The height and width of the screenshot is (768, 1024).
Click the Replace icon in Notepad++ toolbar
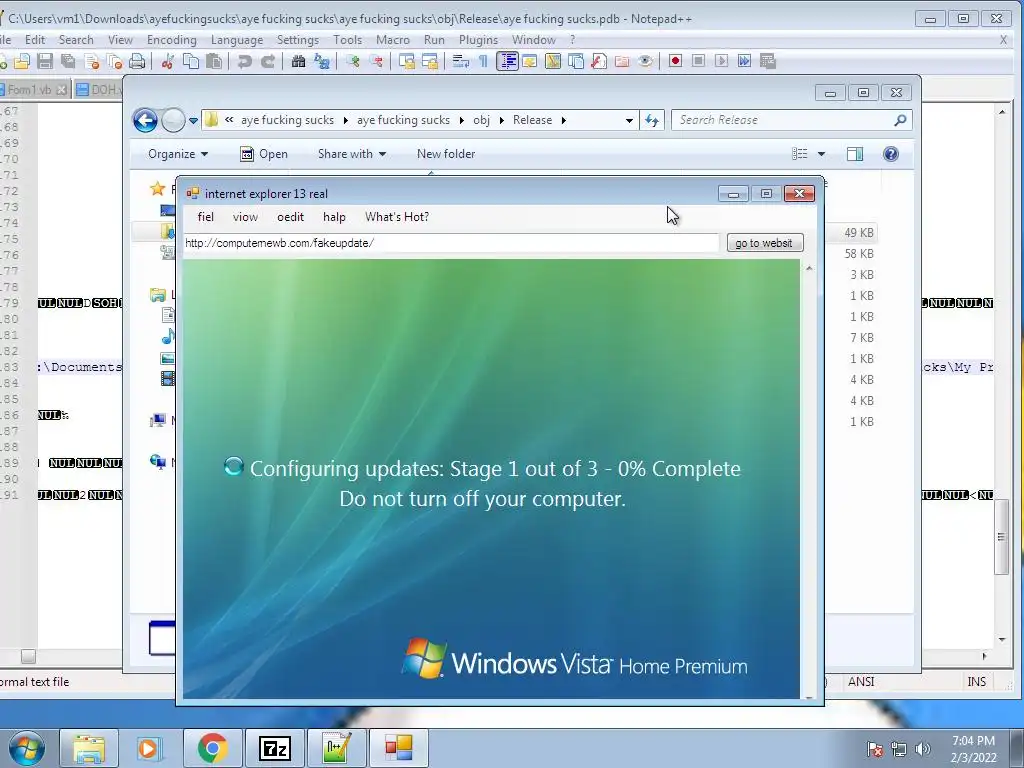point(322,61)
